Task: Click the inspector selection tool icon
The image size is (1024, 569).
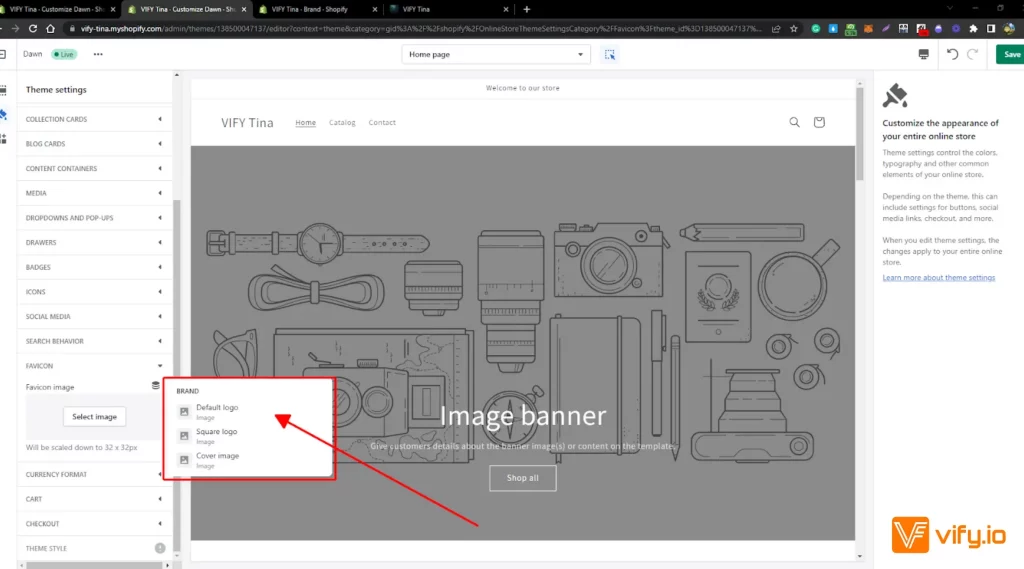Action: pos(609,54)
